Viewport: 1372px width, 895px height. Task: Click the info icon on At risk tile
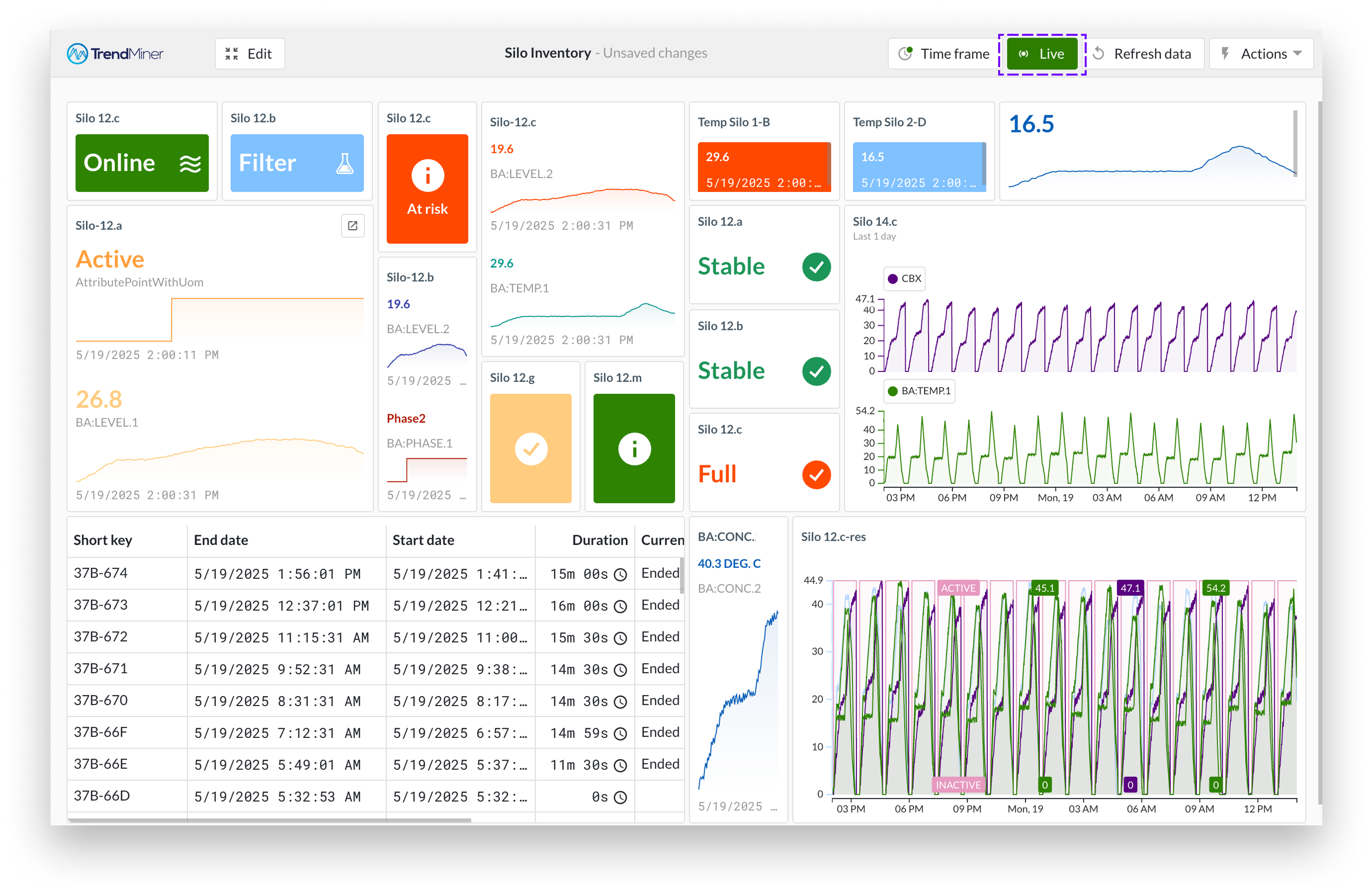coord(427,176)
